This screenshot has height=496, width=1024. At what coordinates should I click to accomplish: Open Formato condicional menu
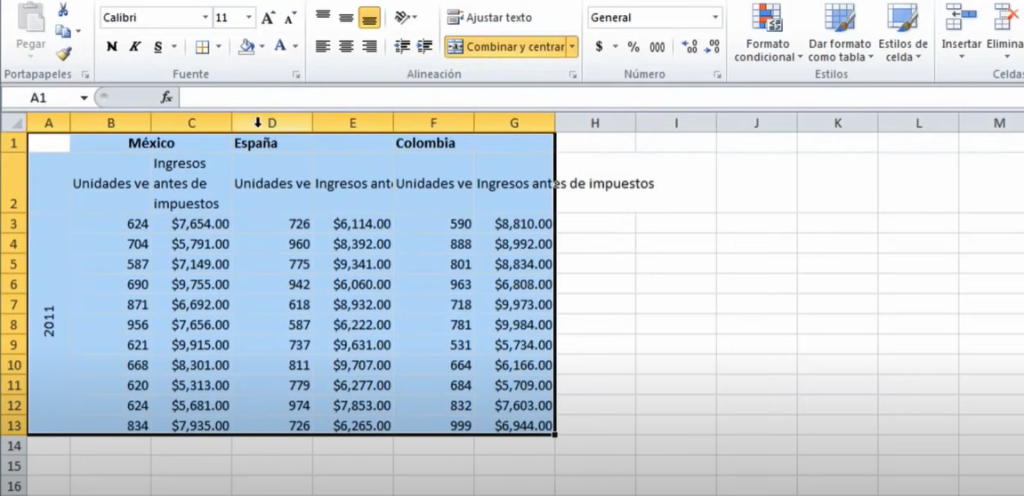(768, 33)
